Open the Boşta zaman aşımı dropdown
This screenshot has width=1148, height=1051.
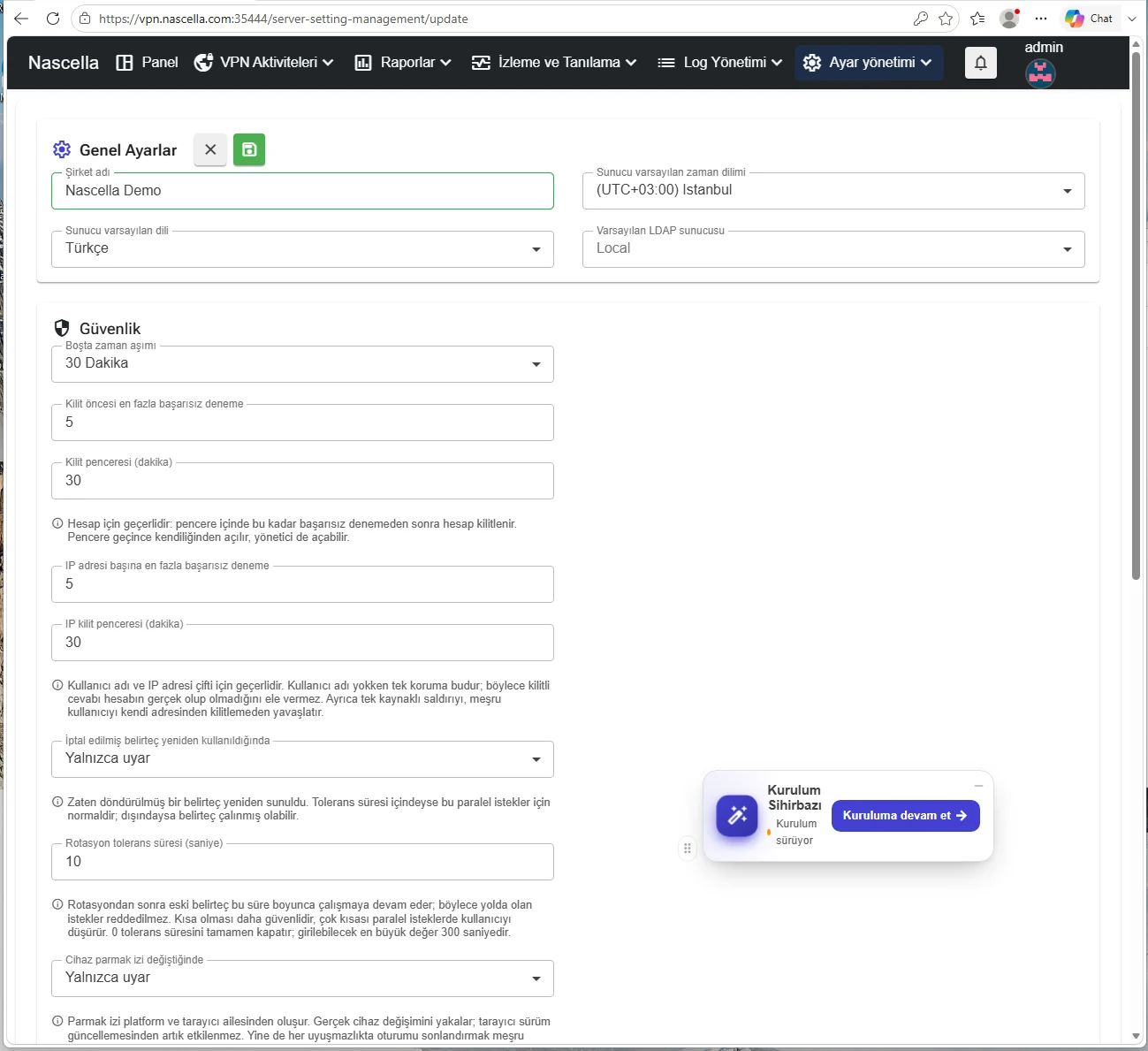tap(302, 364)
